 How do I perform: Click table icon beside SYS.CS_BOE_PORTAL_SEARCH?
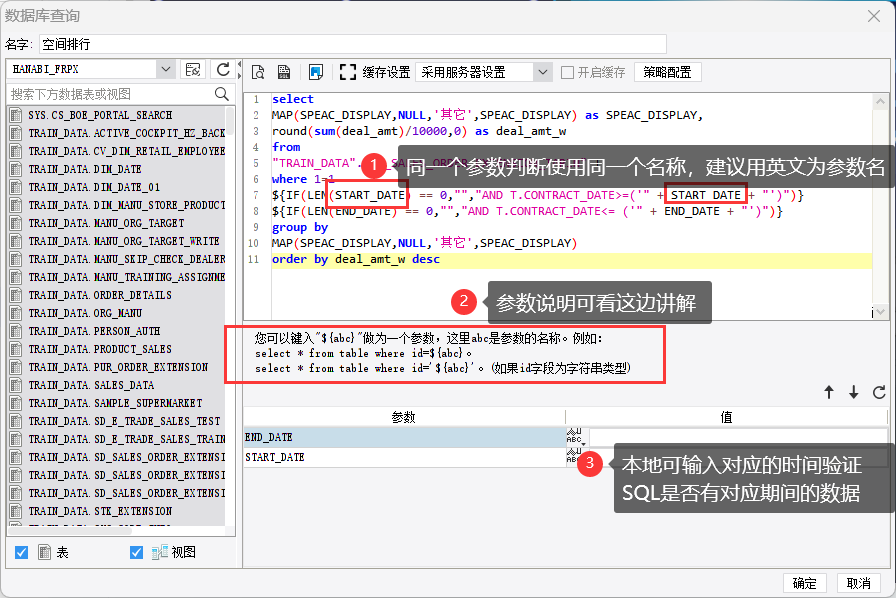pyautogui.click(x=16, y=115)
